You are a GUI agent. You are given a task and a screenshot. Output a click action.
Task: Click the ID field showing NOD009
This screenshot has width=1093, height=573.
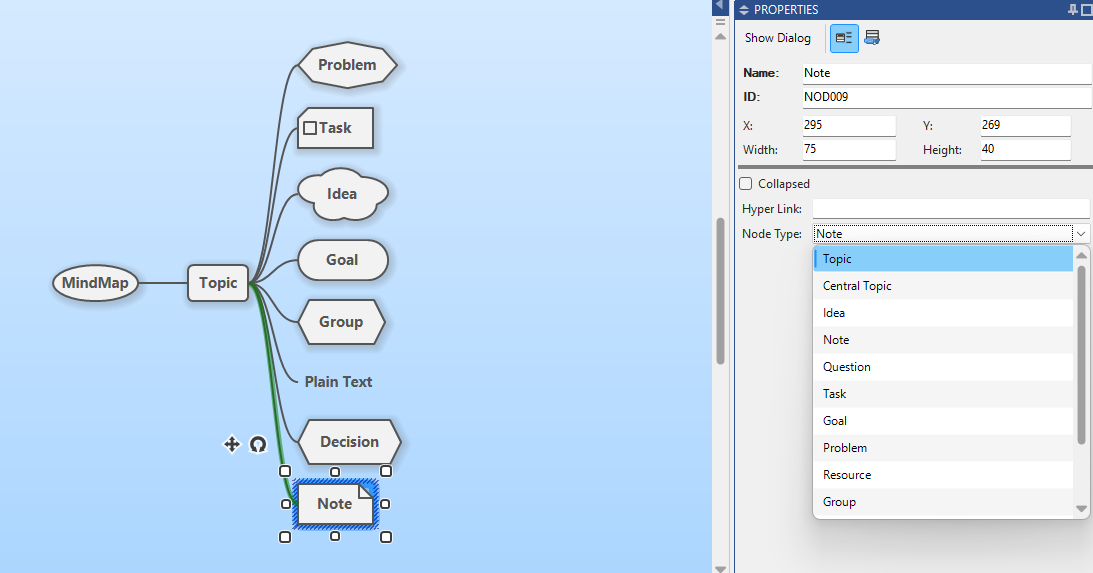(947, 97)
